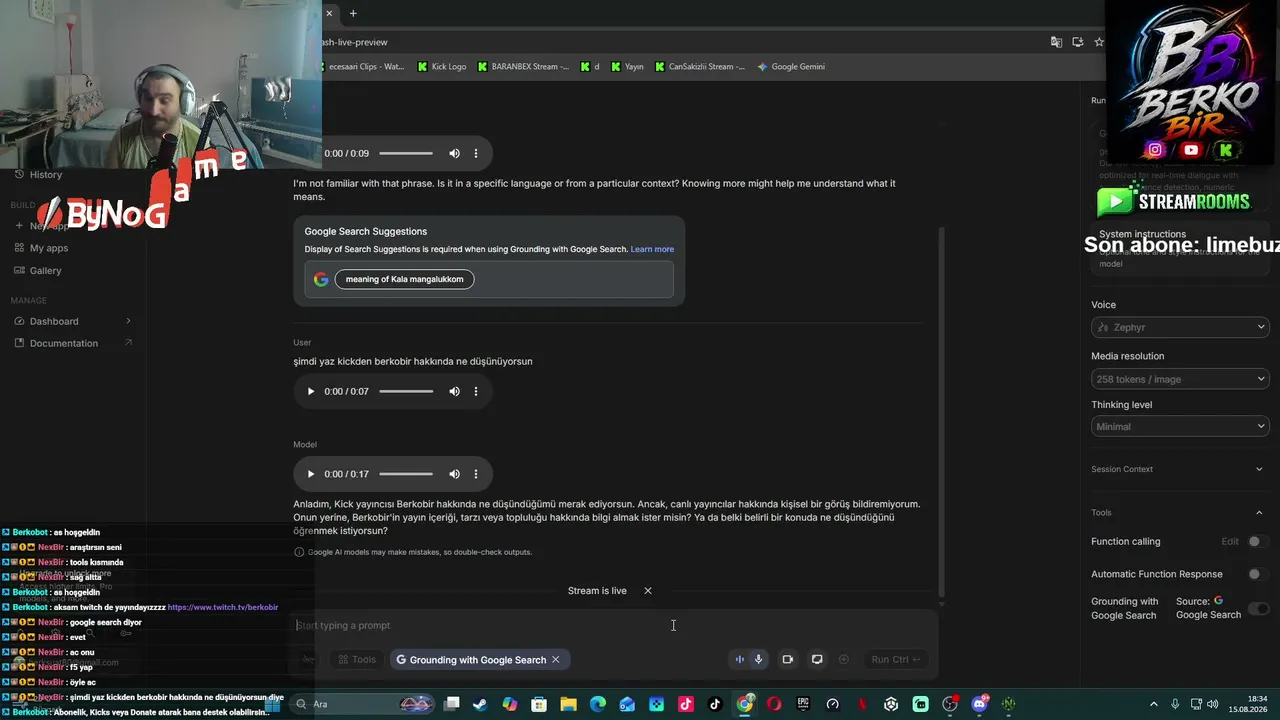The height and width of the screenshot is (720, 1280).
Task: Open the Google Gemini bookmark
Action: coord(791,67)
